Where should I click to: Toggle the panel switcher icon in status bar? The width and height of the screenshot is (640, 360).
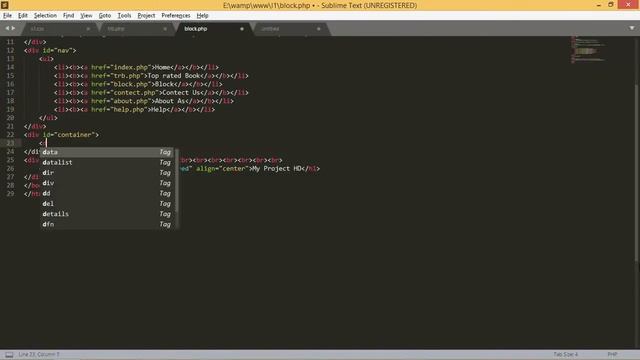(x=9, y=354)
